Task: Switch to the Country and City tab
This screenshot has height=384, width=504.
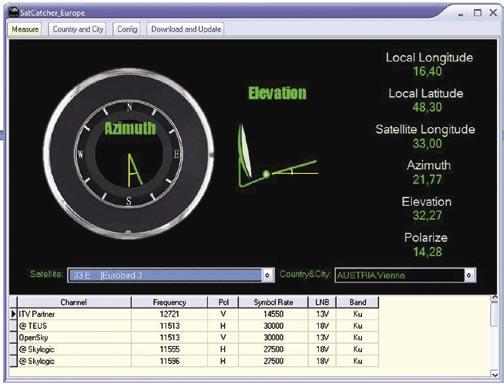Action: click(x=78, y=29)
